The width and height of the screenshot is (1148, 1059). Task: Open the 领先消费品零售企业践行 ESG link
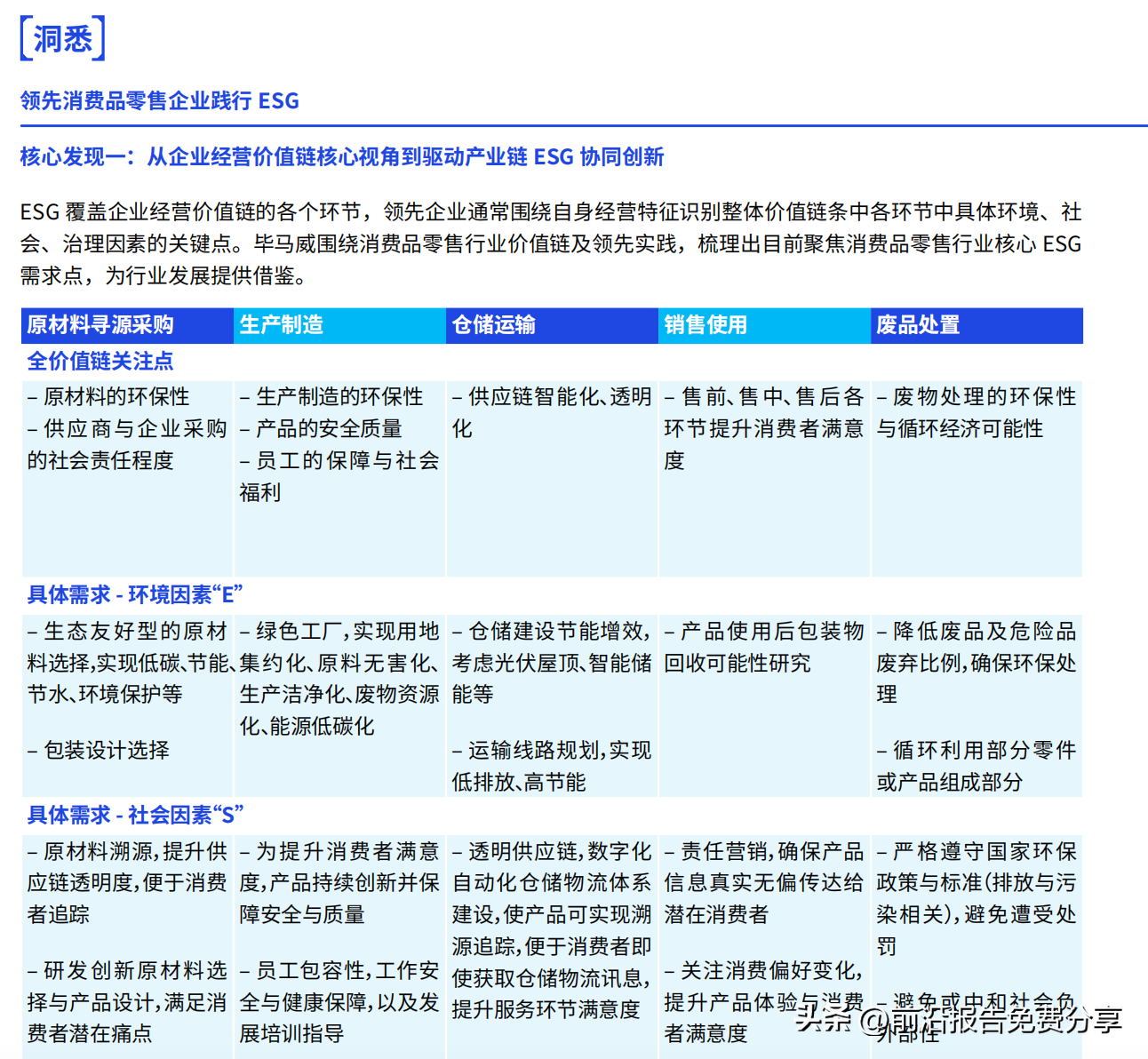pyautogui.click(x=159, y=101)
